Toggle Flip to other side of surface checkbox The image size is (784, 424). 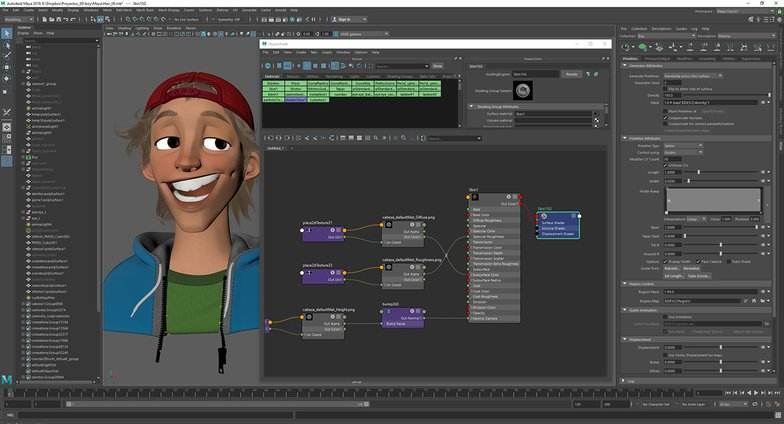tap(666, 89)
